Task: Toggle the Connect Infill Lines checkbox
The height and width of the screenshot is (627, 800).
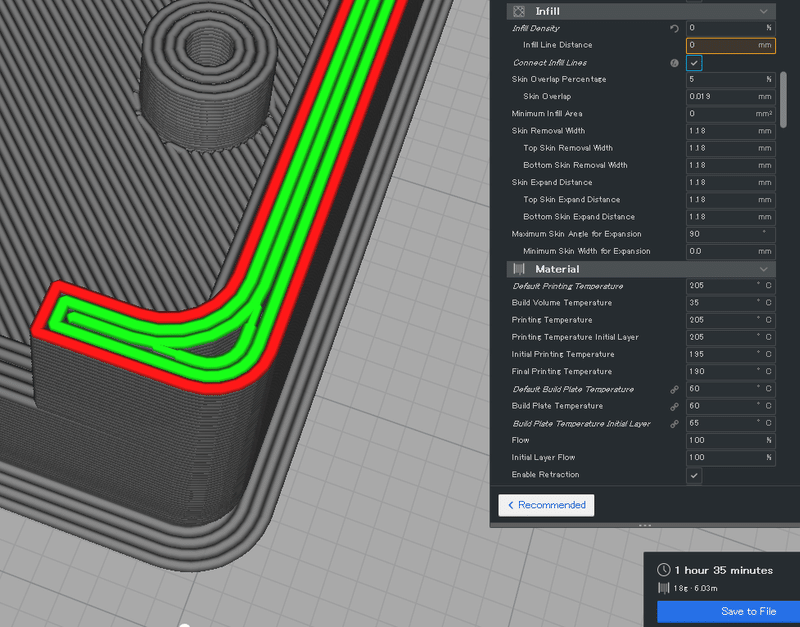Action: coord(694,63)
